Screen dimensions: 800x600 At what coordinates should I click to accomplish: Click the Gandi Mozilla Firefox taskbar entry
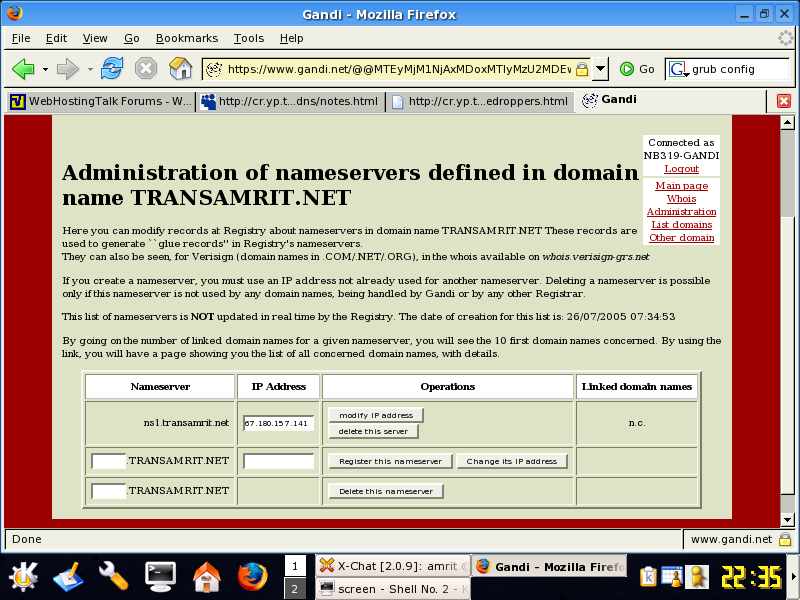549,566
